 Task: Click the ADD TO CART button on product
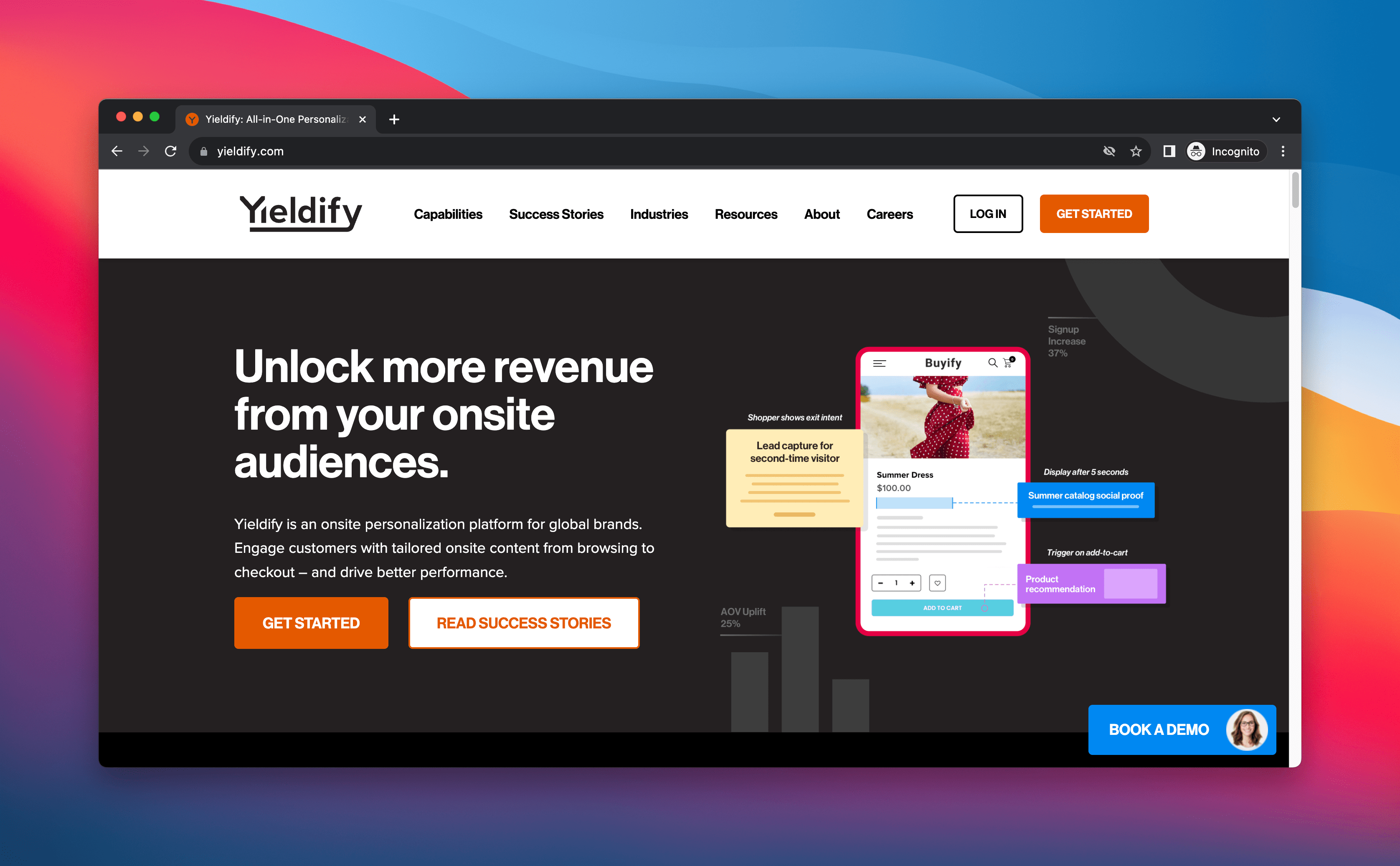coord(941,608)
